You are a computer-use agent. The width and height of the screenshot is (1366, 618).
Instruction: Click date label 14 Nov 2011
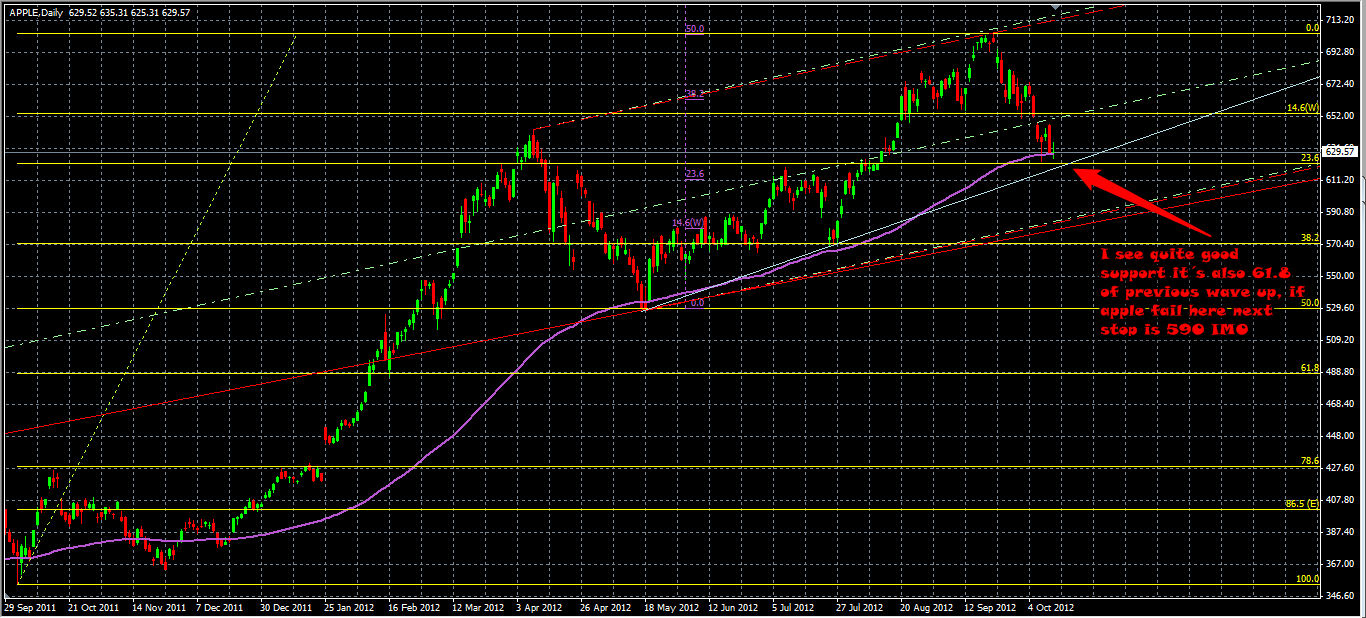click(x=161, y=607)
